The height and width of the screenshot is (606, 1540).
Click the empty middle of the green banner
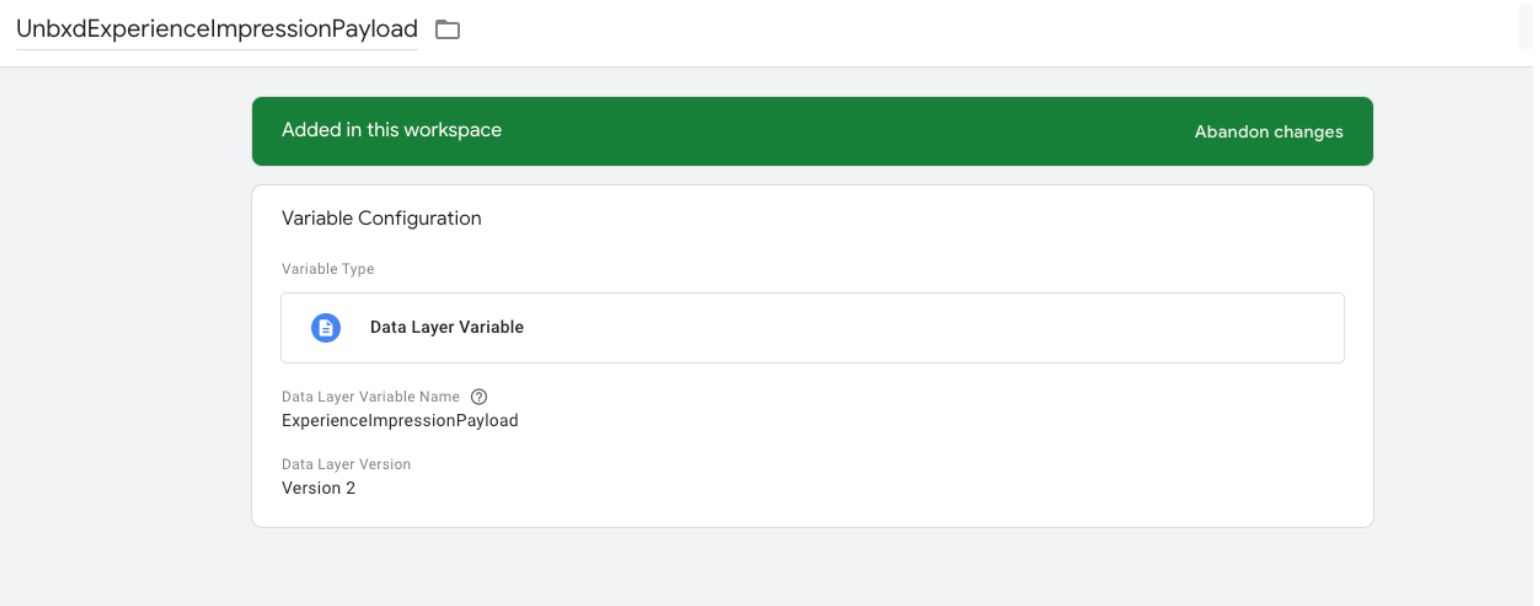pos(850,131)
